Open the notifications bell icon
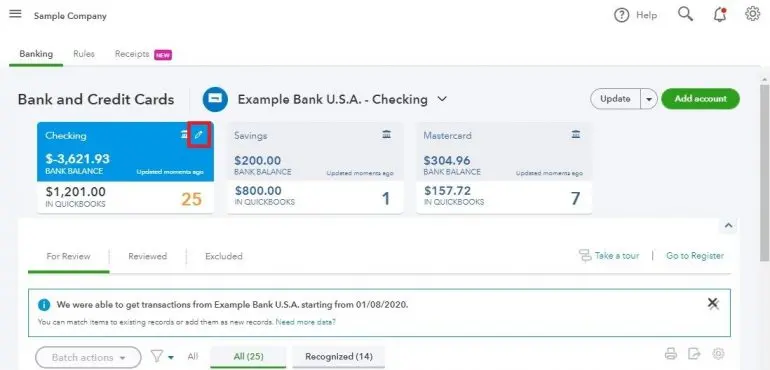This screenshot has height=370, width=770. (720, 14)
